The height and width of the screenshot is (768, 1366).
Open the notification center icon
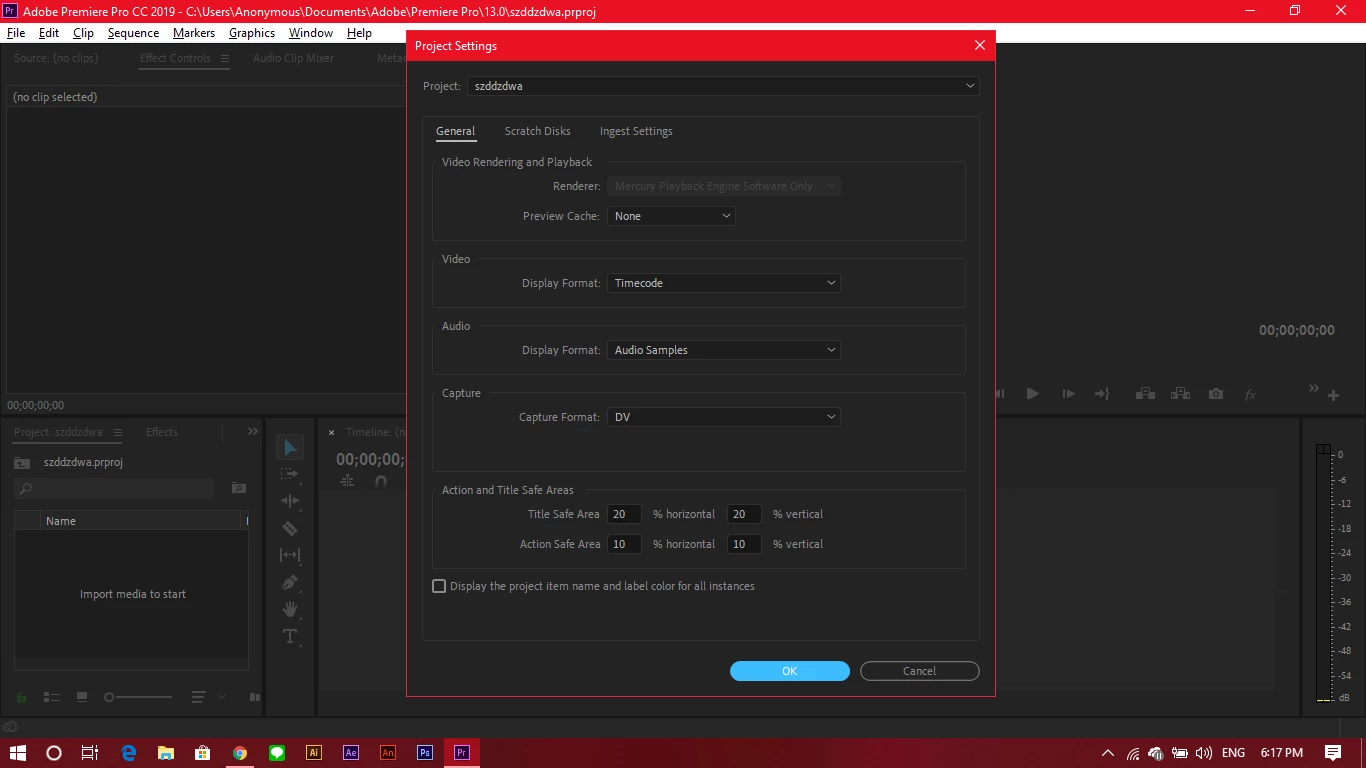tap(1333, 753)
